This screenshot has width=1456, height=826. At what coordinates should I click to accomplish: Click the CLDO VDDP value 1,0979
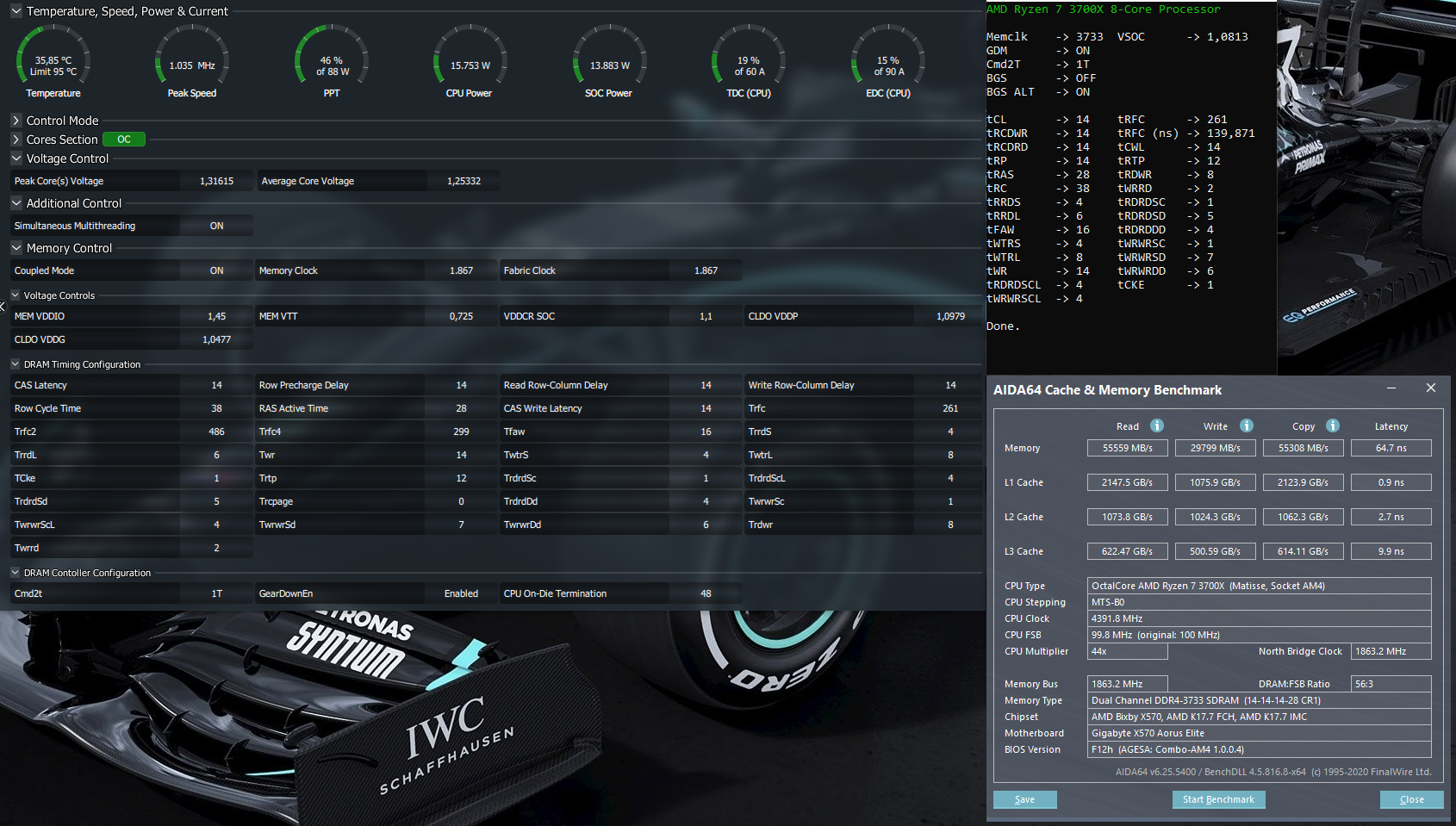[x=950, y=316]
